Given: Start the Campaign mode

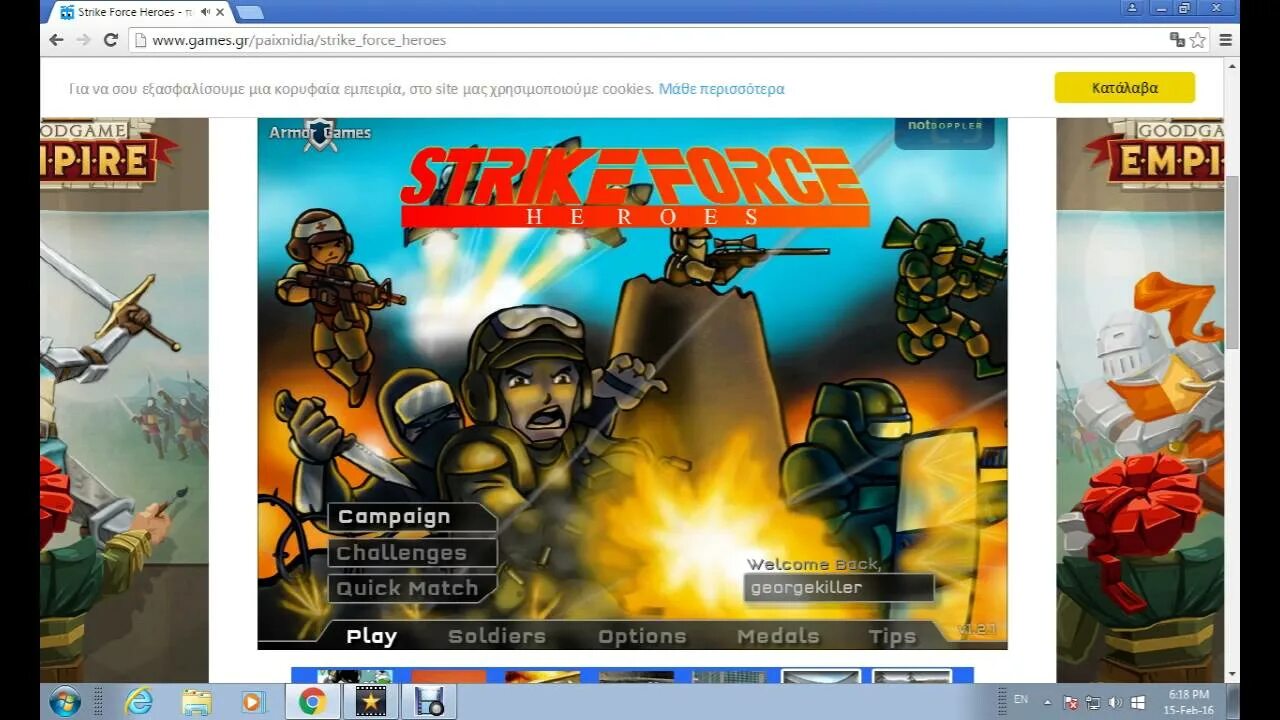Looking at the screenshot, I should pyautogui.click(x=411, y=517).
